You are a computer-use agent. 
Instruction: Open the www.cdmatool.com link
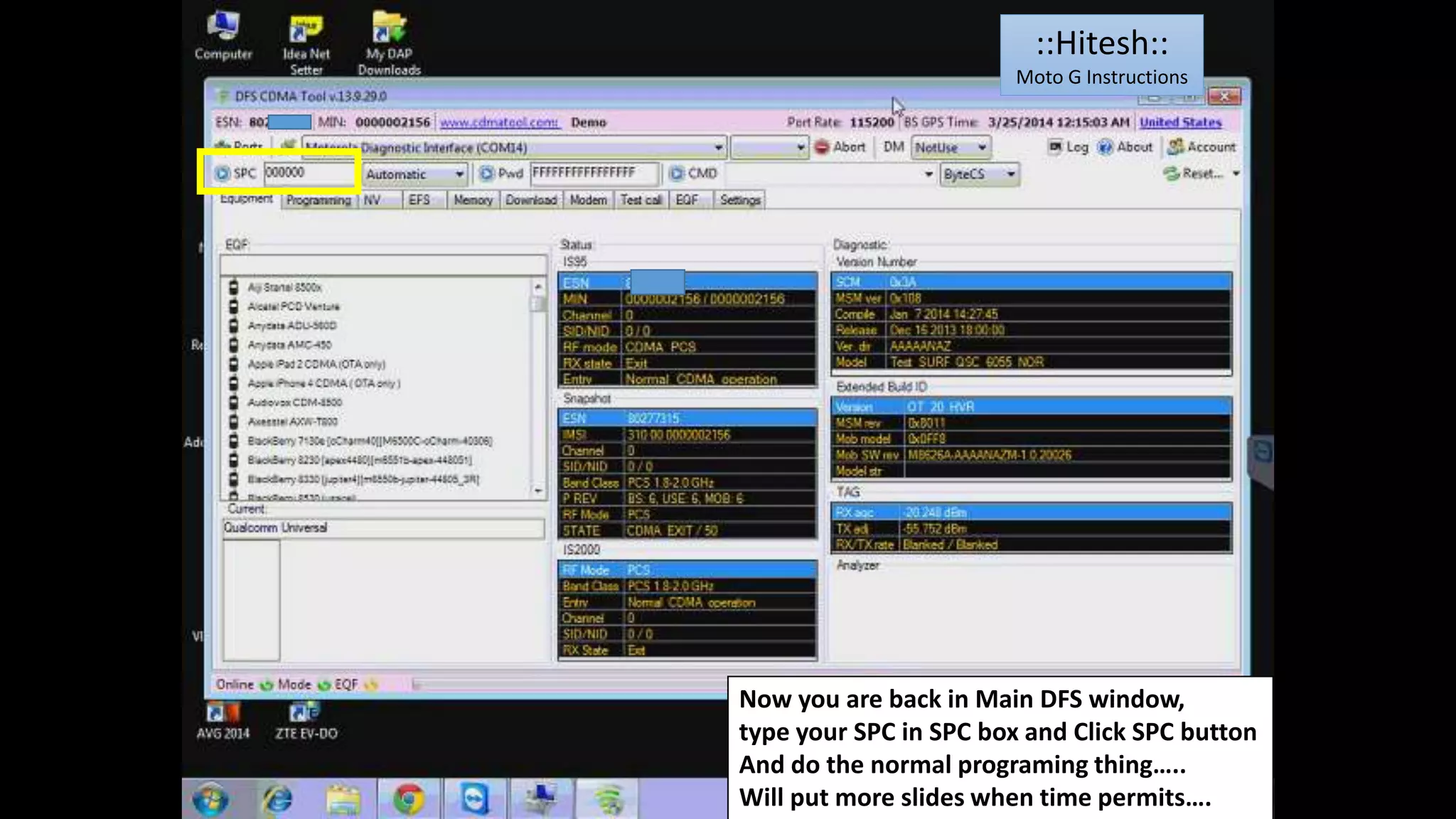[x=499, y=122]
